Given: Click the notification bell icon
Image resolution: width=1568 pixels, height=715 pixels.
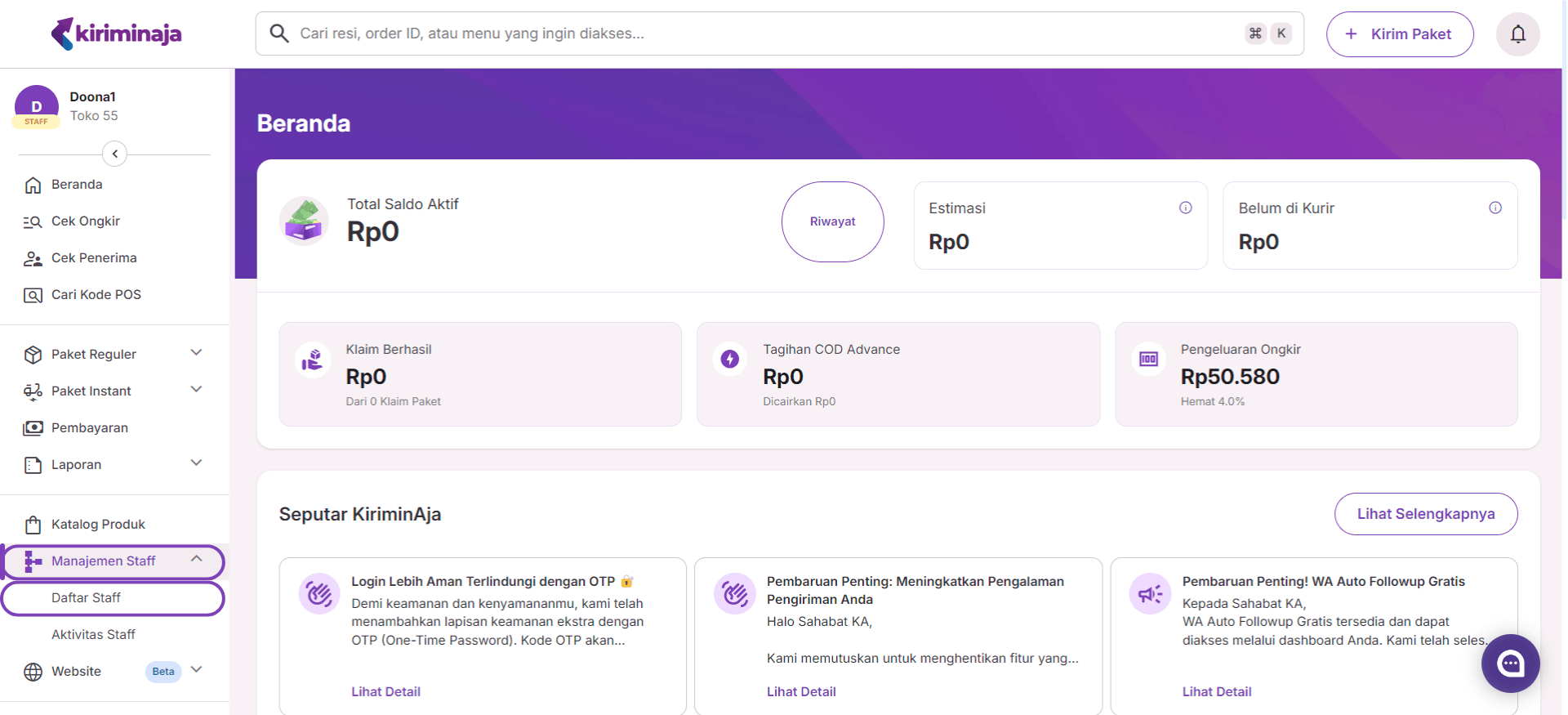Looking at the screenshot, I should (x=1517, y=34).
